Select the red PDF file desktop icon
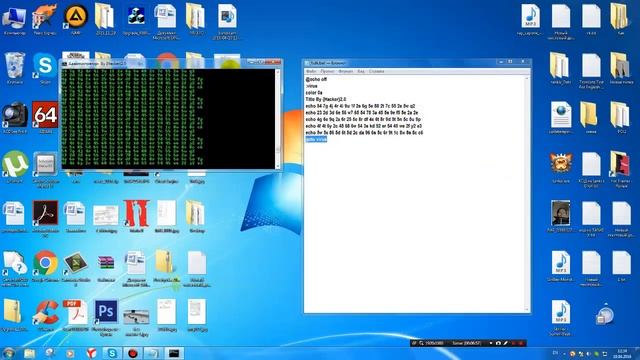The image size is (640, 360). point(76,314)
